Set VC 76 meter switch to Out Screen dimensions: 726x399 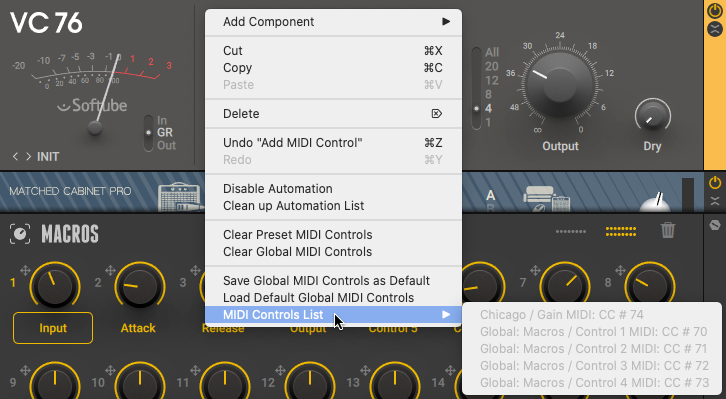(x=166, y=145)
